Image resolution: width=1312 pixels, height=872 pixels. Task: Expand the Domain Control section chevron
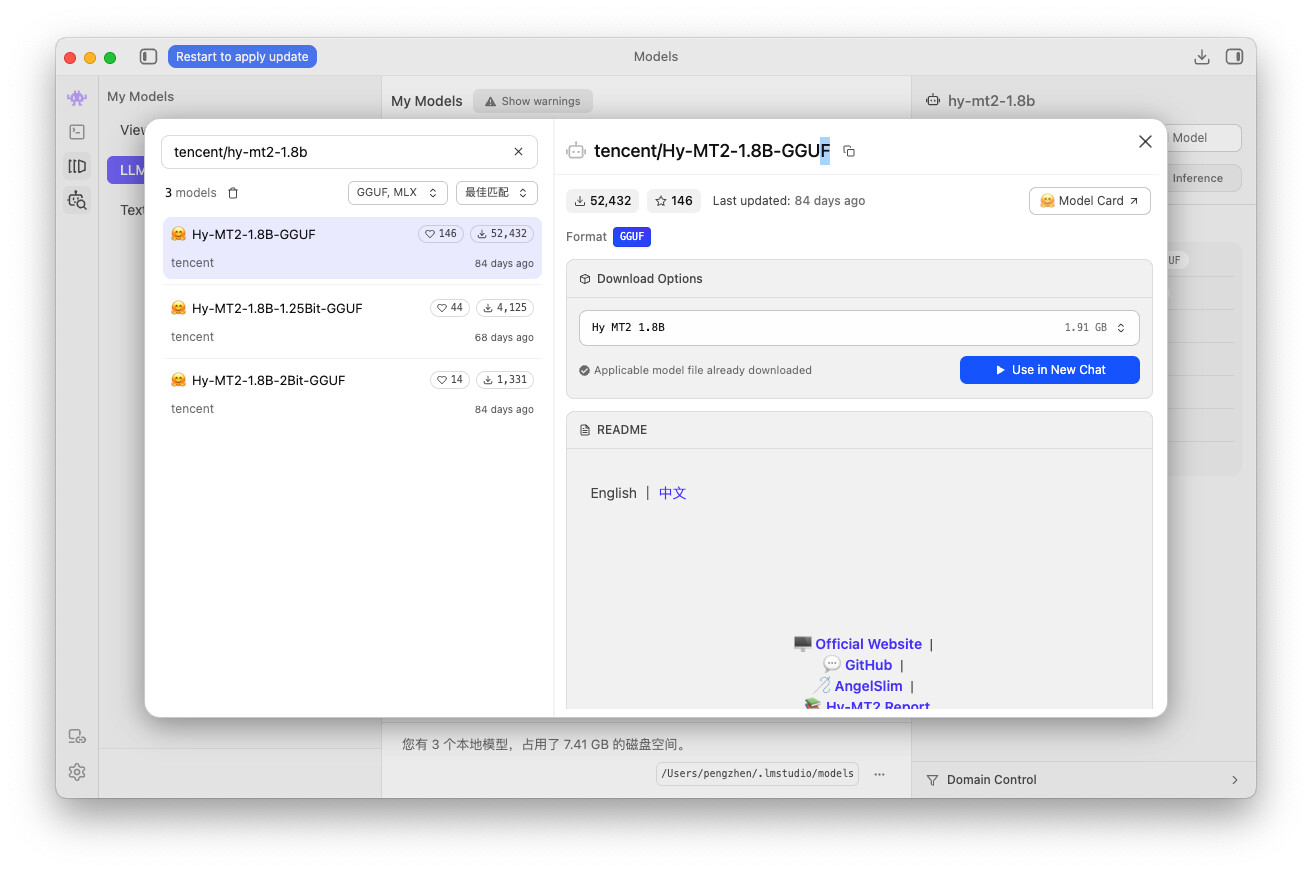point(1234,780)
